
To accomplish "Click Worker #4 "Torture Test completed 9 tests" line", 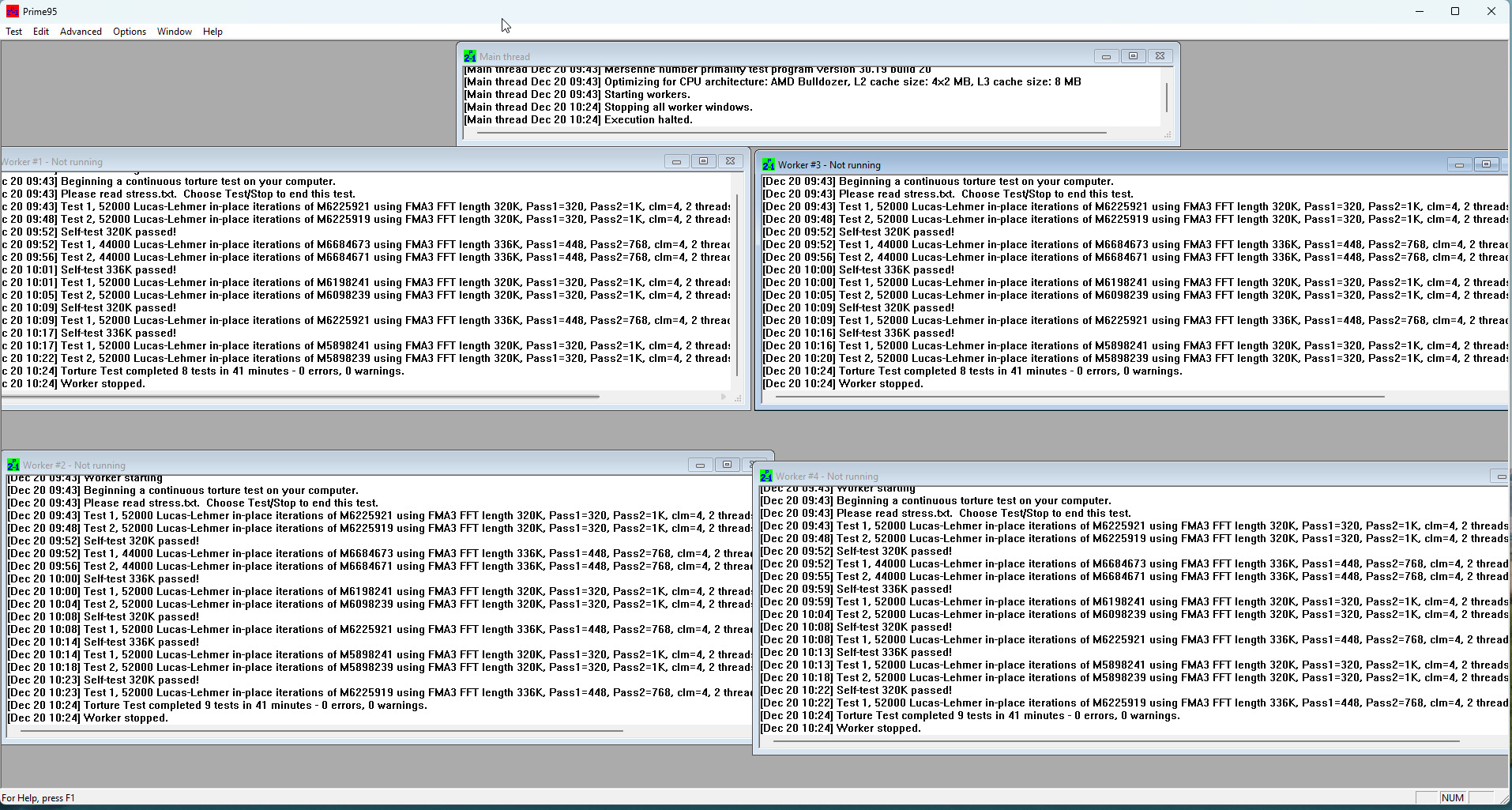I will coord(970,716).
